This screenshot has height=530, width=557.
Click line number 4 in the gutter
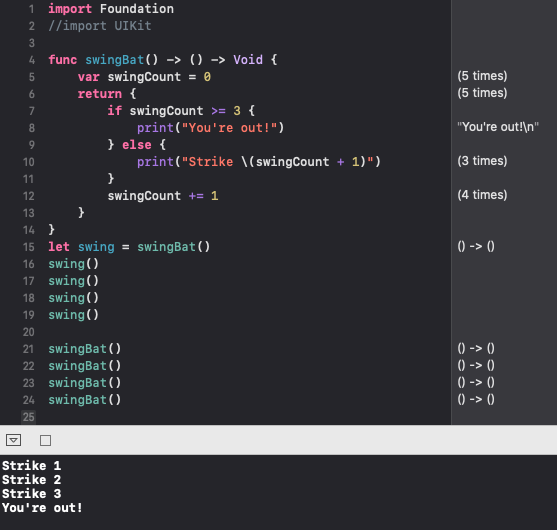coord(32,60)
